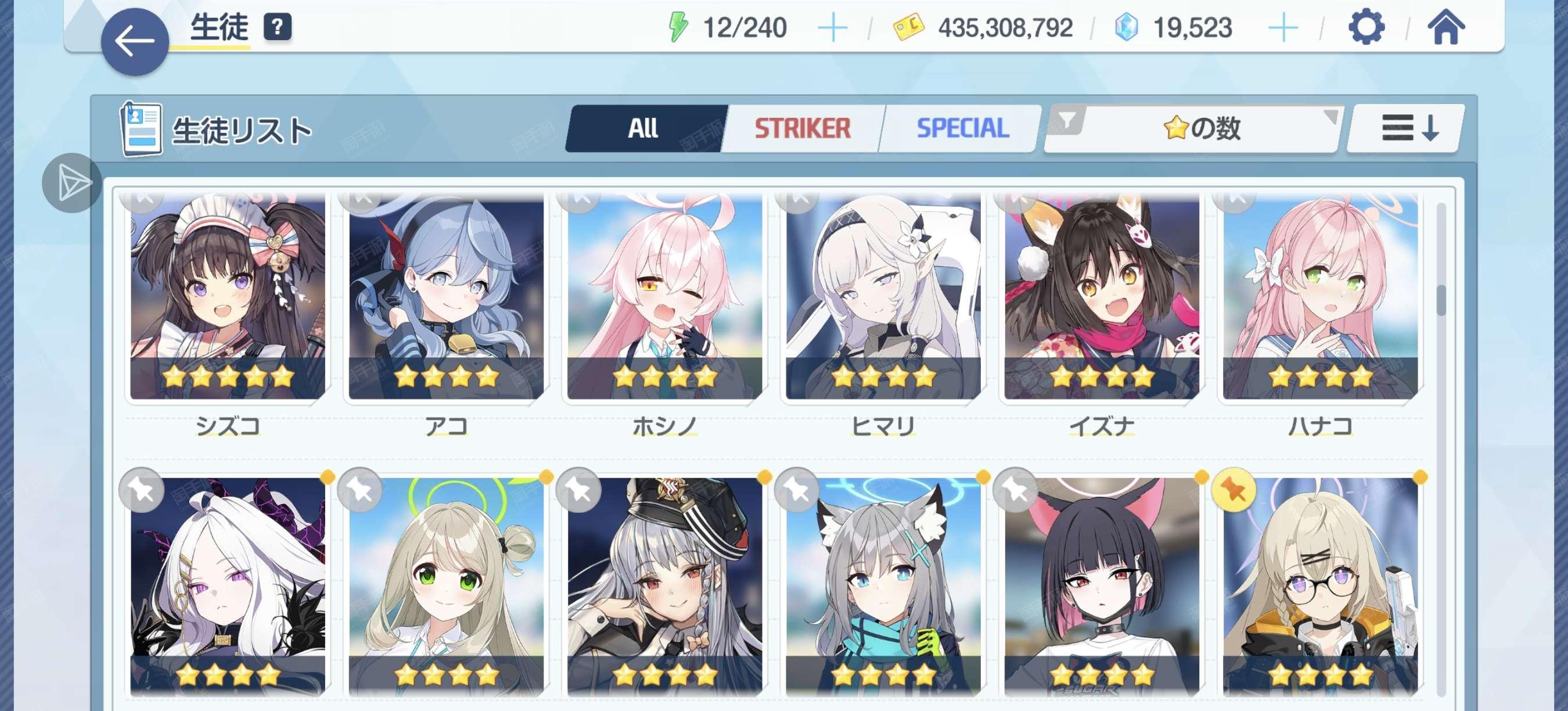Pin the wolf-eared gray-haired student
Image resolution: width=1568 pixels, height=711 pixels.
click(x=797, y=490)
